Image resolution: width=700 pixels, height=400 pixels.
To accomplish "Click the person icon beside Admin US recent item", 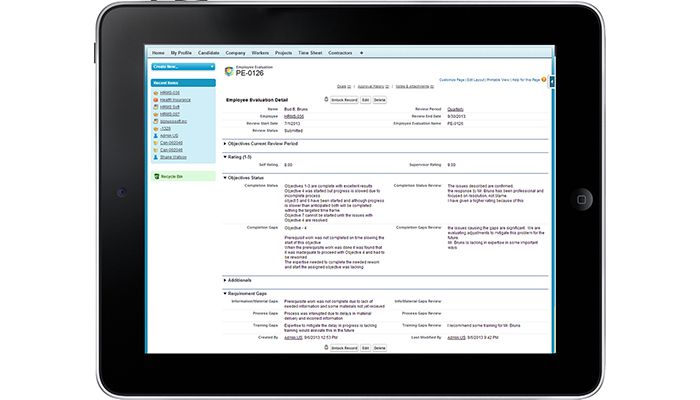I will (155, 136).
